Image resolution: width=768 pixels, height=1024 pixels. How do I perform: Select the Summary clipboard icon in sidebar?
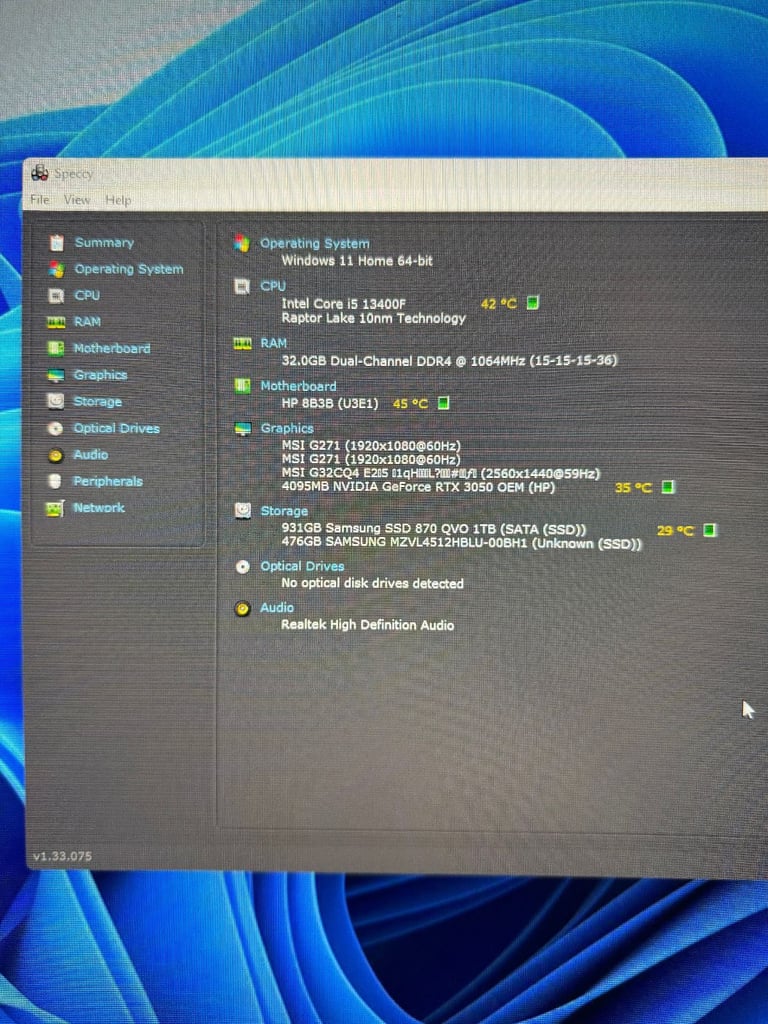point(57,243)
